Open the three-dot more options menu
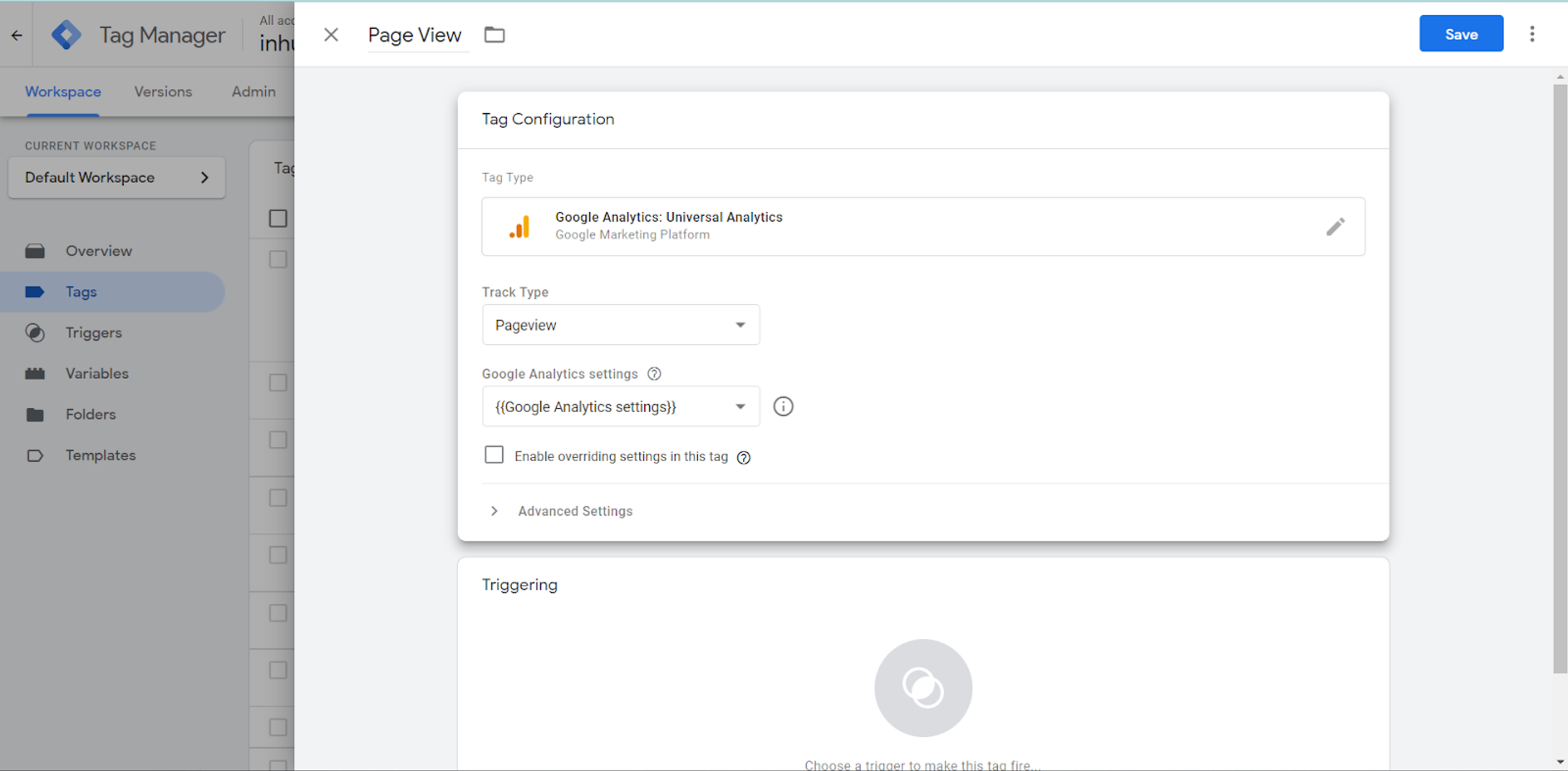This screenshot has width=1568, height=771. [1532, 34]
